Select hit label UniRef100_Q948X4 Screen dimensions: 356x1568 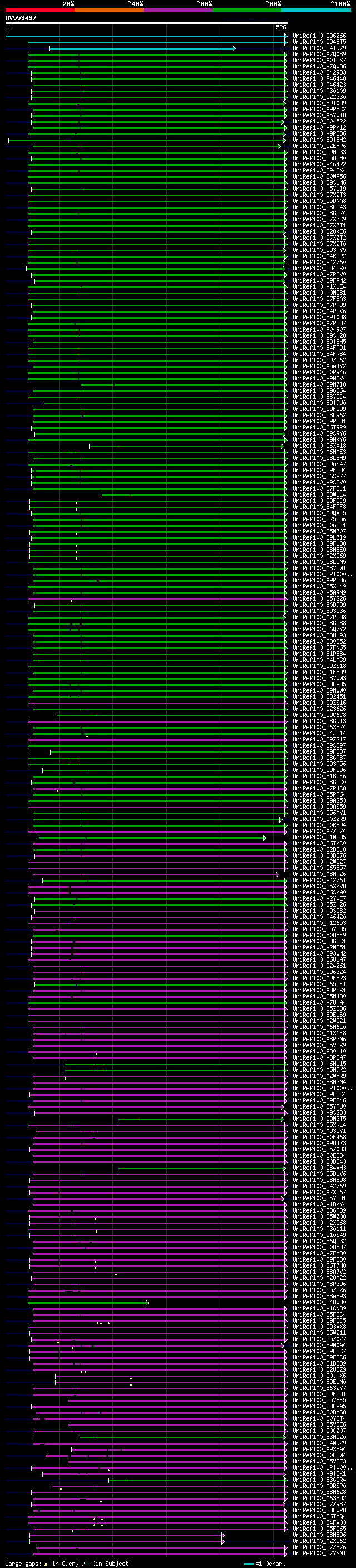click(x=319, y=170)
